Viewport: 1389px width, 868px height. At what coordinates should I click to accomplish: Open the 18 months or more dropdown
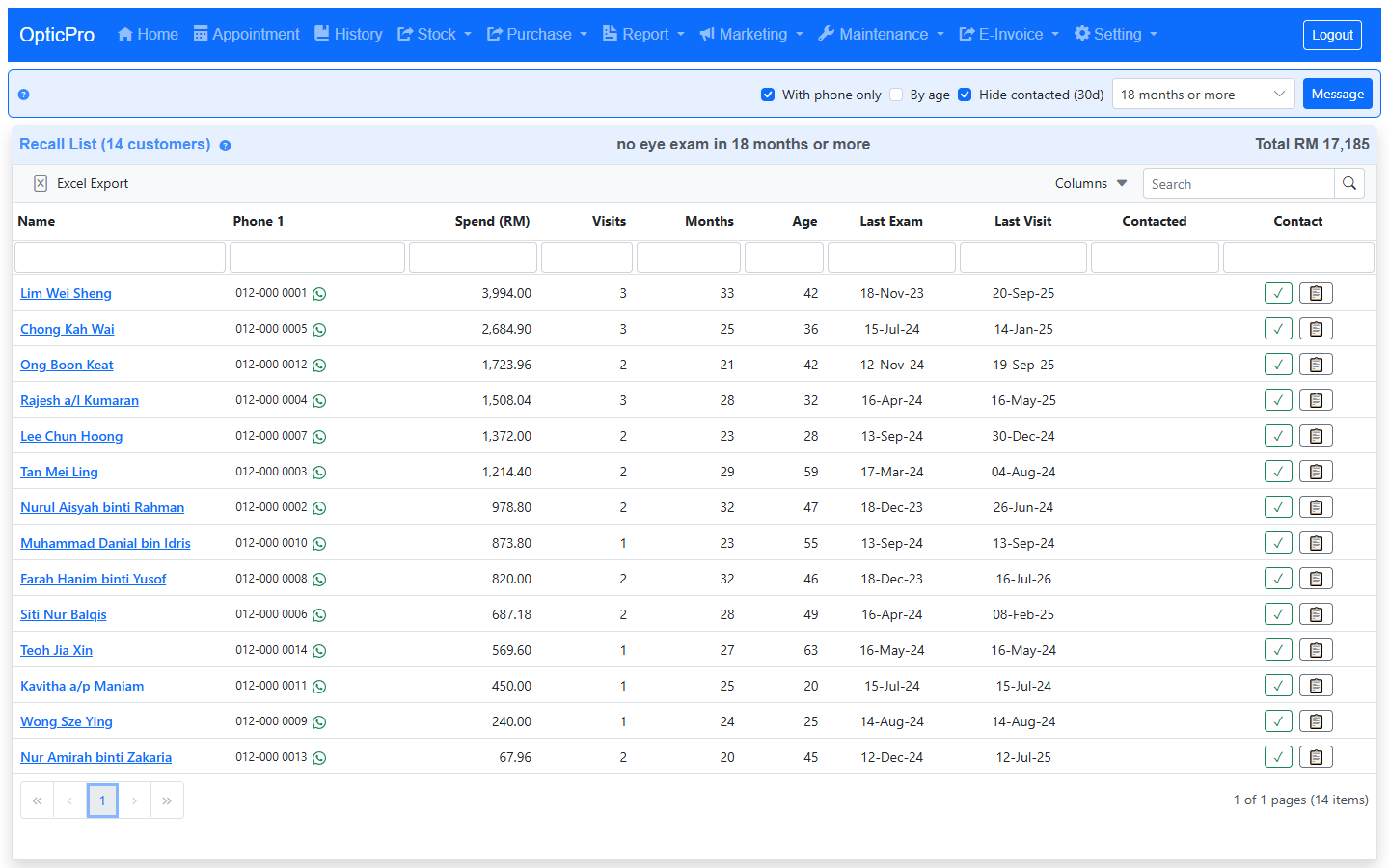pyautogui.click(x=1204, y=95)
